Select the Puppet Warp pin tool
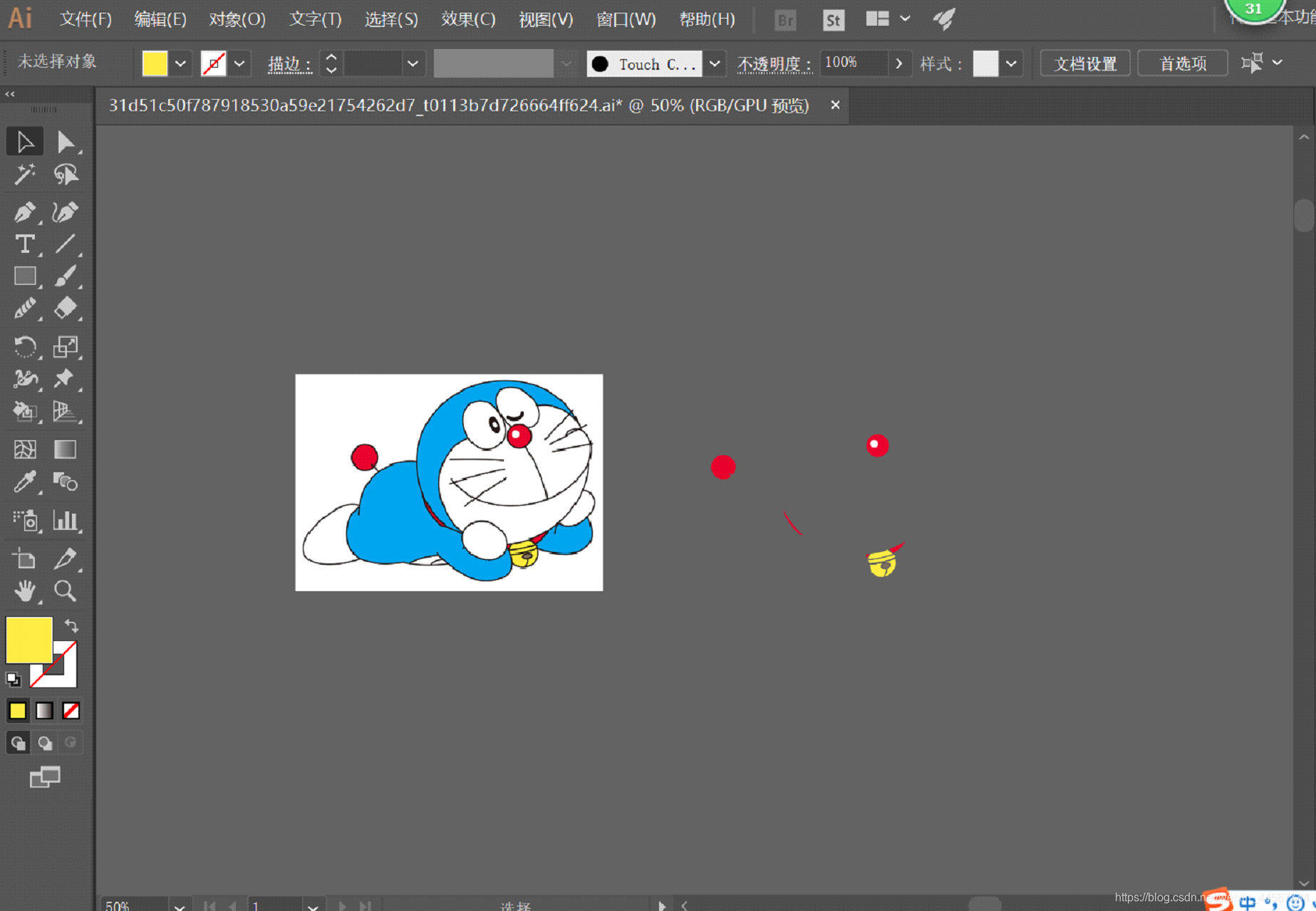Viewport: 1316px width, 911px height. point(66,378)
